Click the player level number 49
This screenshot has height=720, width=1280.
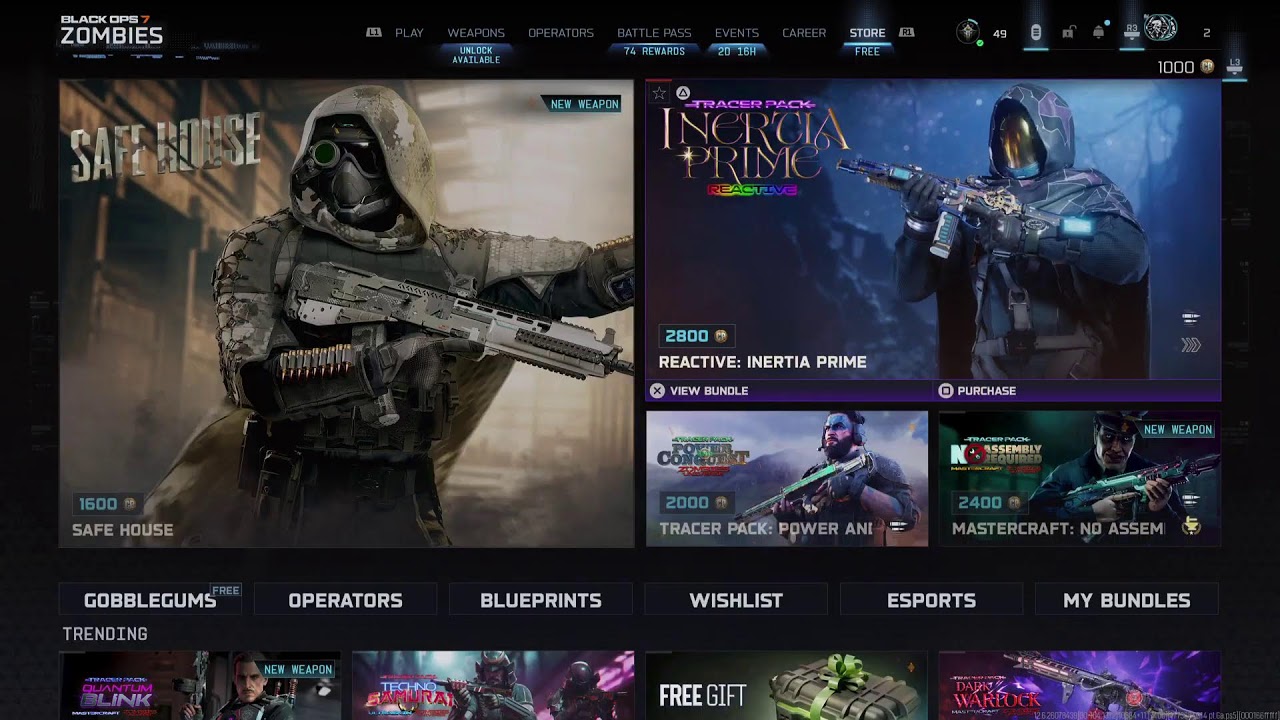[x=1000, y=33]
